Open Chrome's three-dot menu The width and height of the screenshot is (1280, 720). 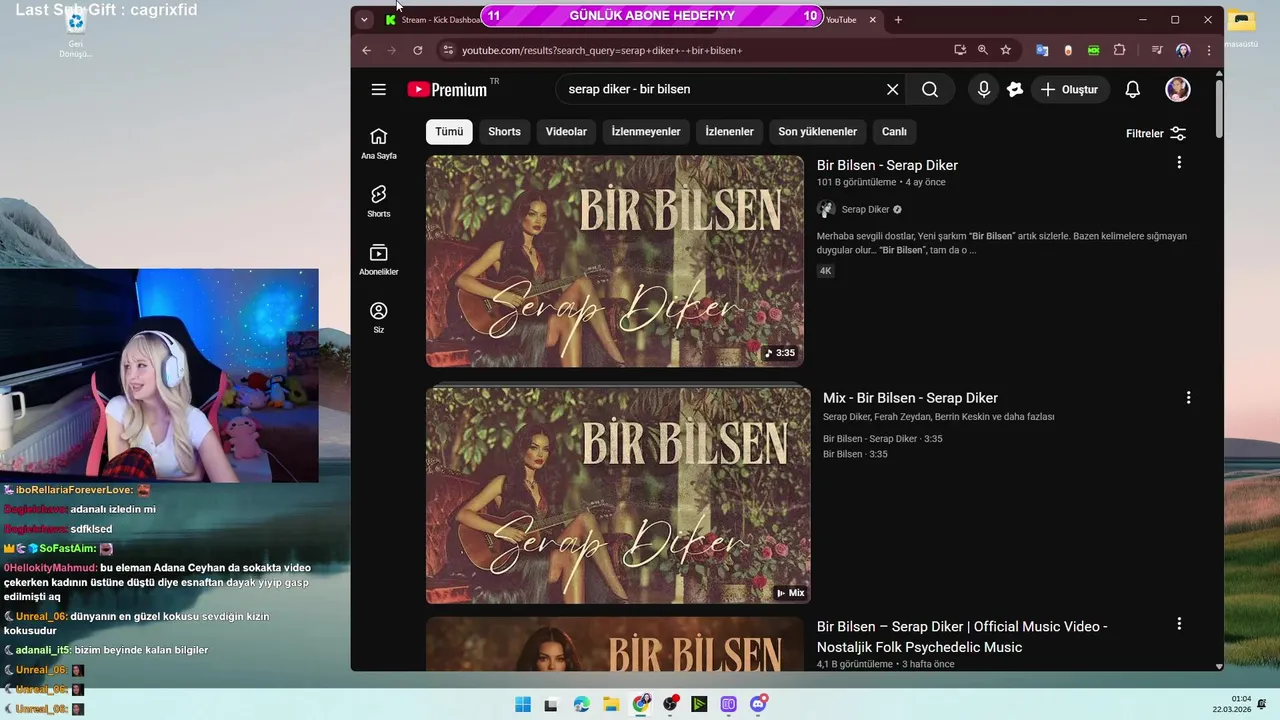(1209, 50)
